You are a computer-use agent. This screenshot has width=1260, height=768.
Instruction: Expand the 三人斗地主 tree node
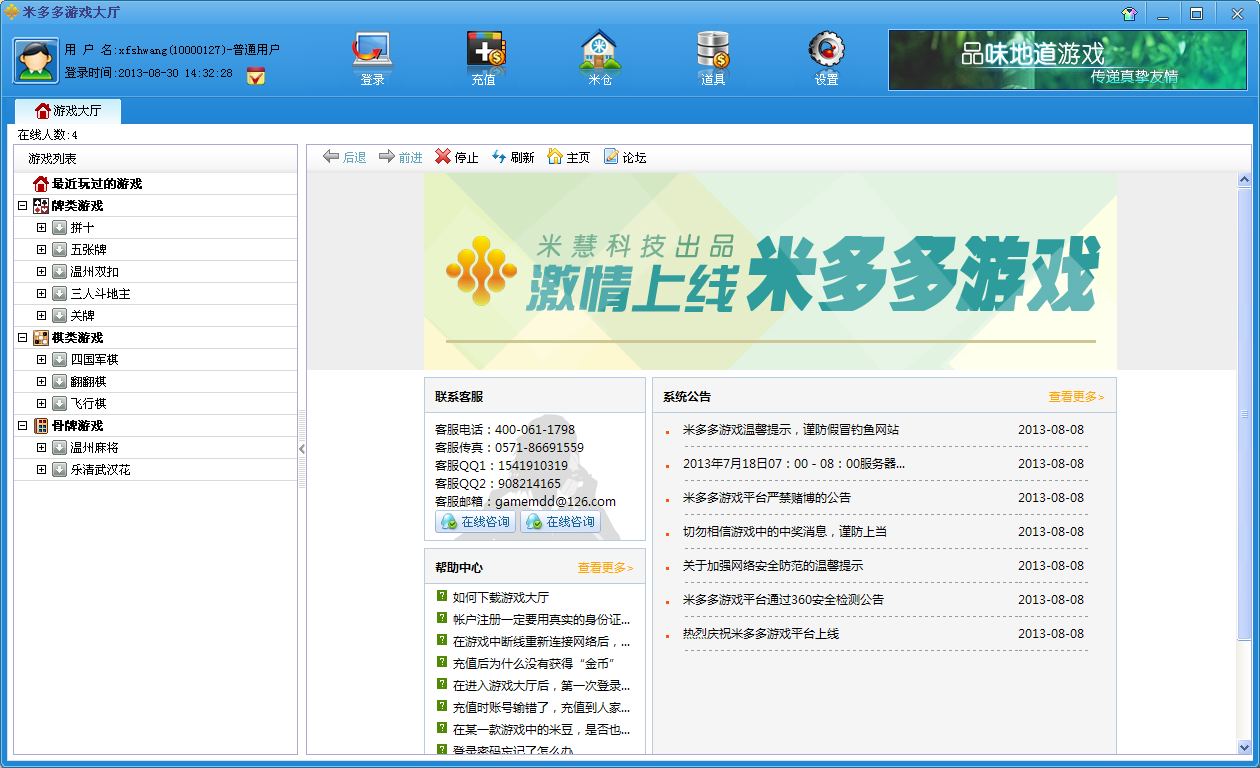[41, 294]
